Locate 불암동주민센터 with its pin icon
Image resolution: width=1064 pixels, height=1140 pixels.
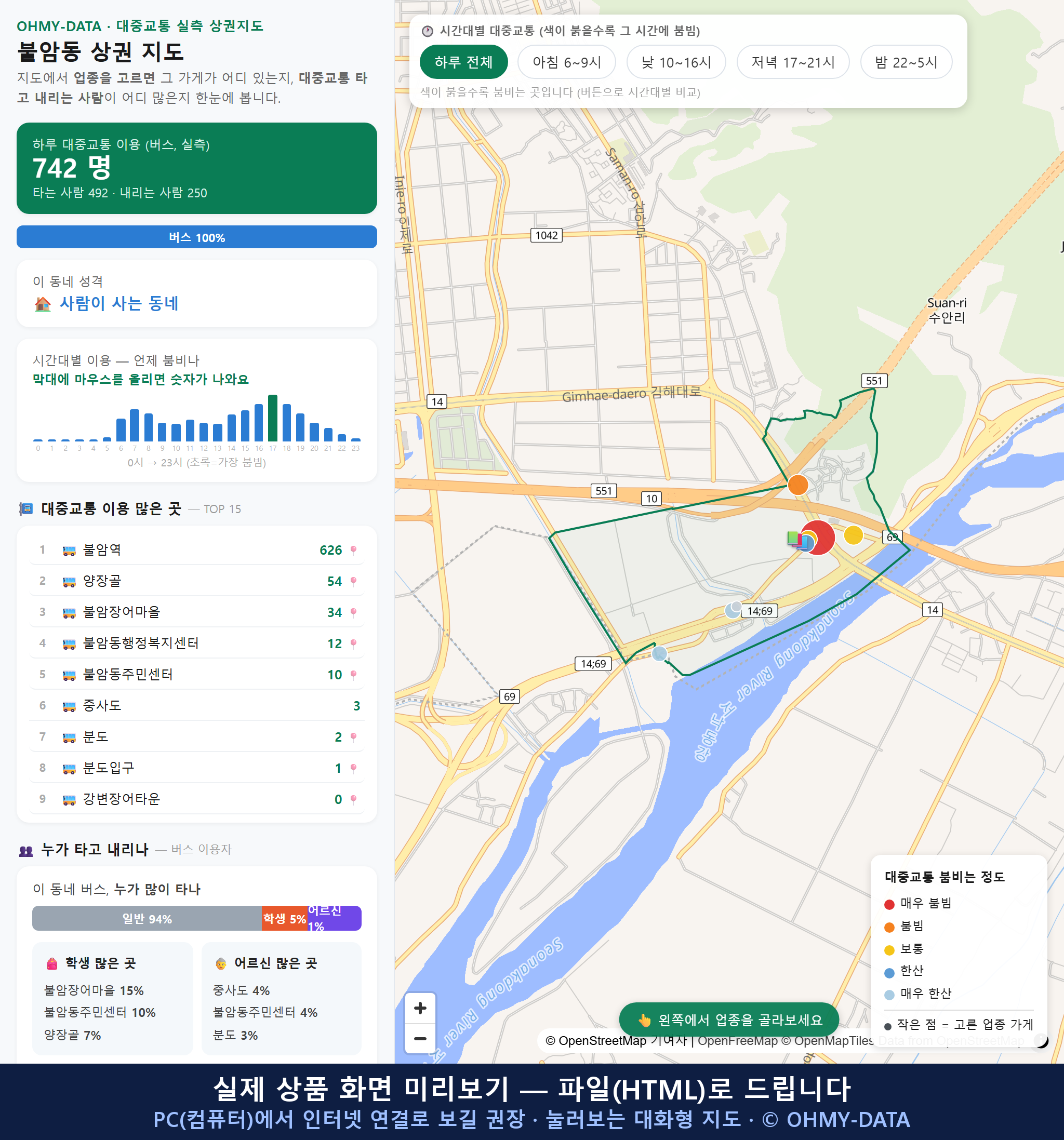pos(353,675)
